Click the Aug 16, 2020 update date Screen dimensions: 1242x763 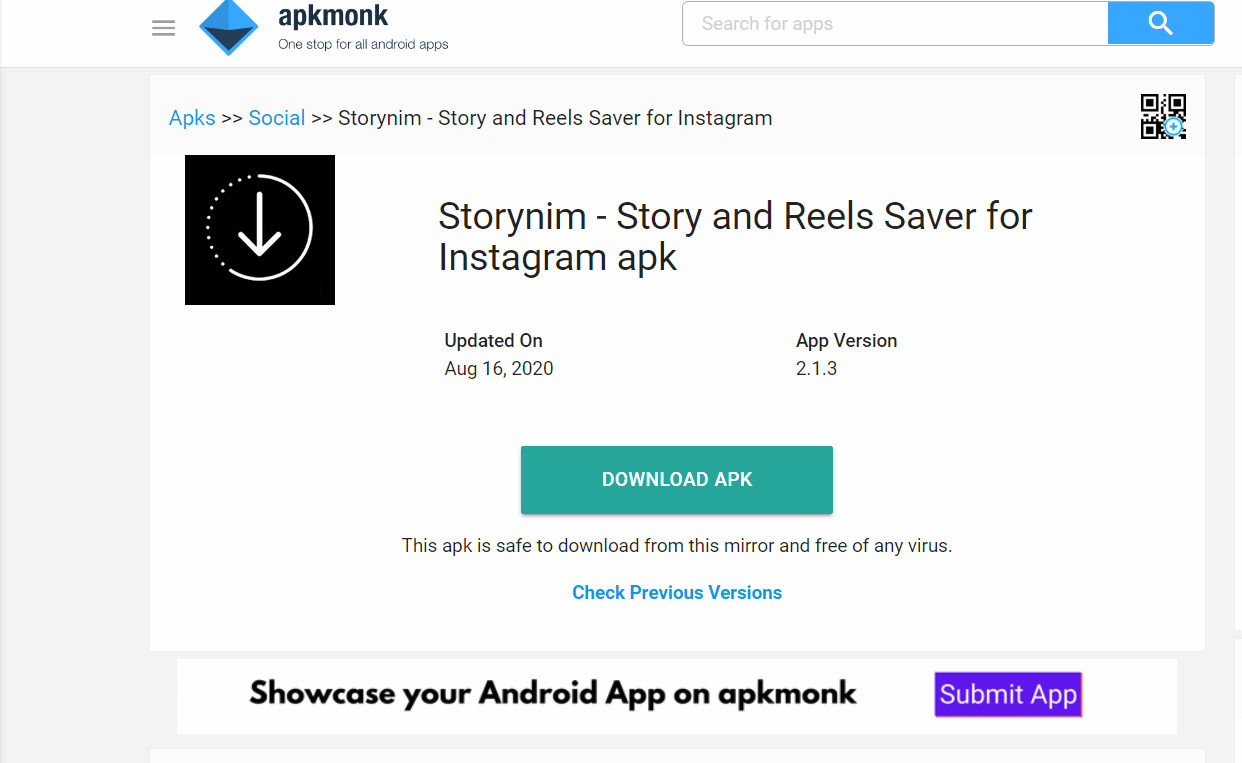click(499, 369)
